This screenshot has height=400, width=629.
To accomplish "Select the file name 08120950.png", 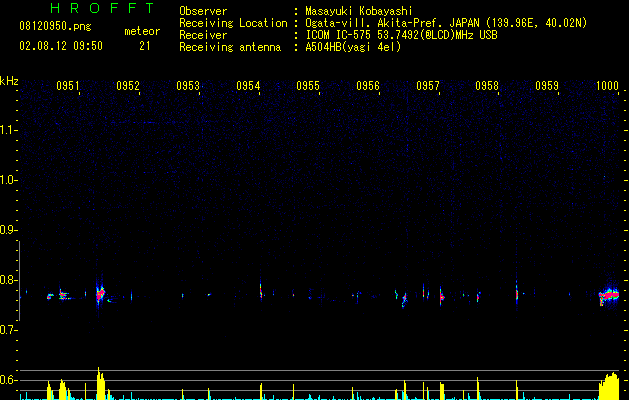I will [x=55, y=27].
